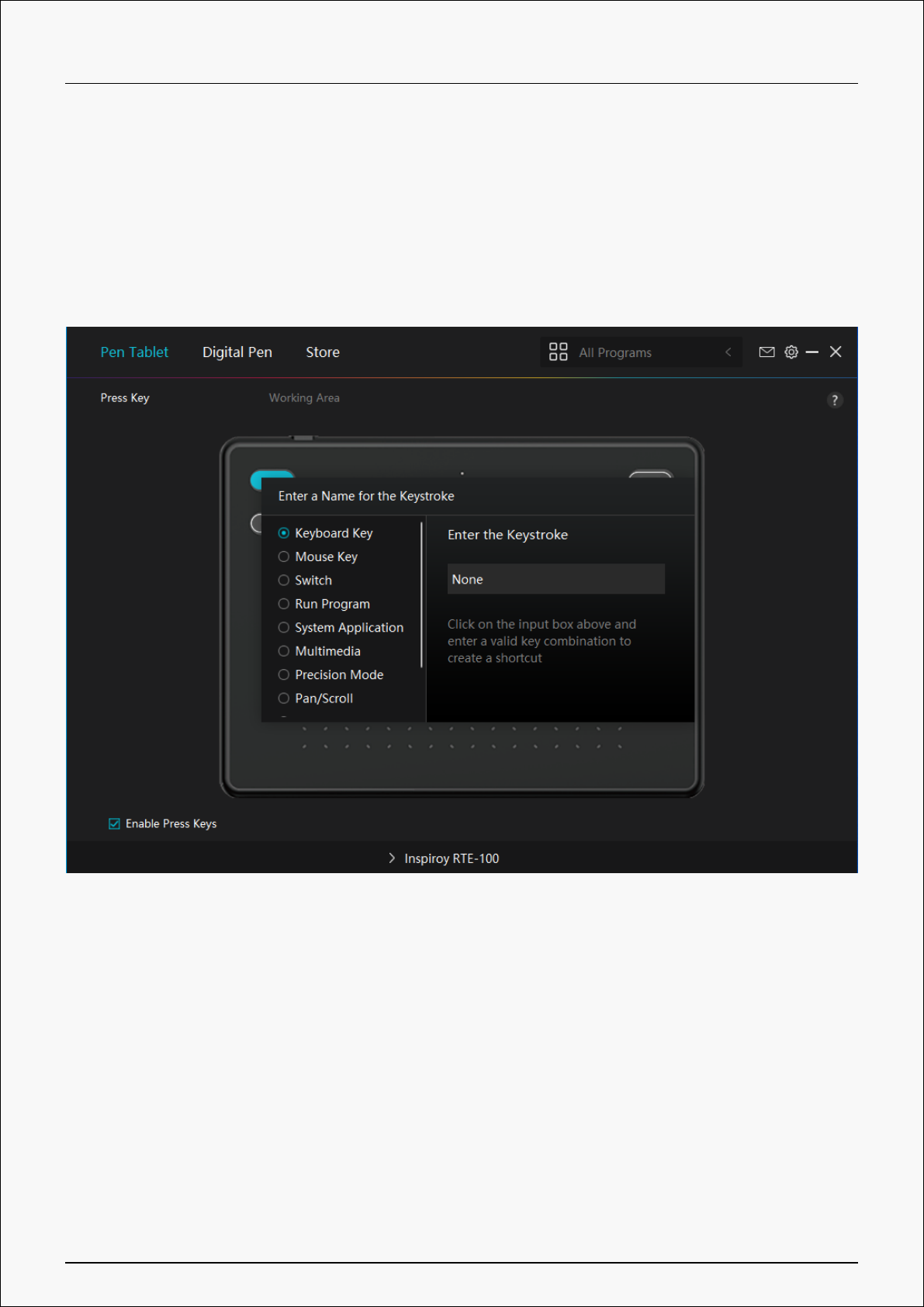Click the mail envelope icon
This screenshot has height=1307, width=924.
(x=767, y=352)
